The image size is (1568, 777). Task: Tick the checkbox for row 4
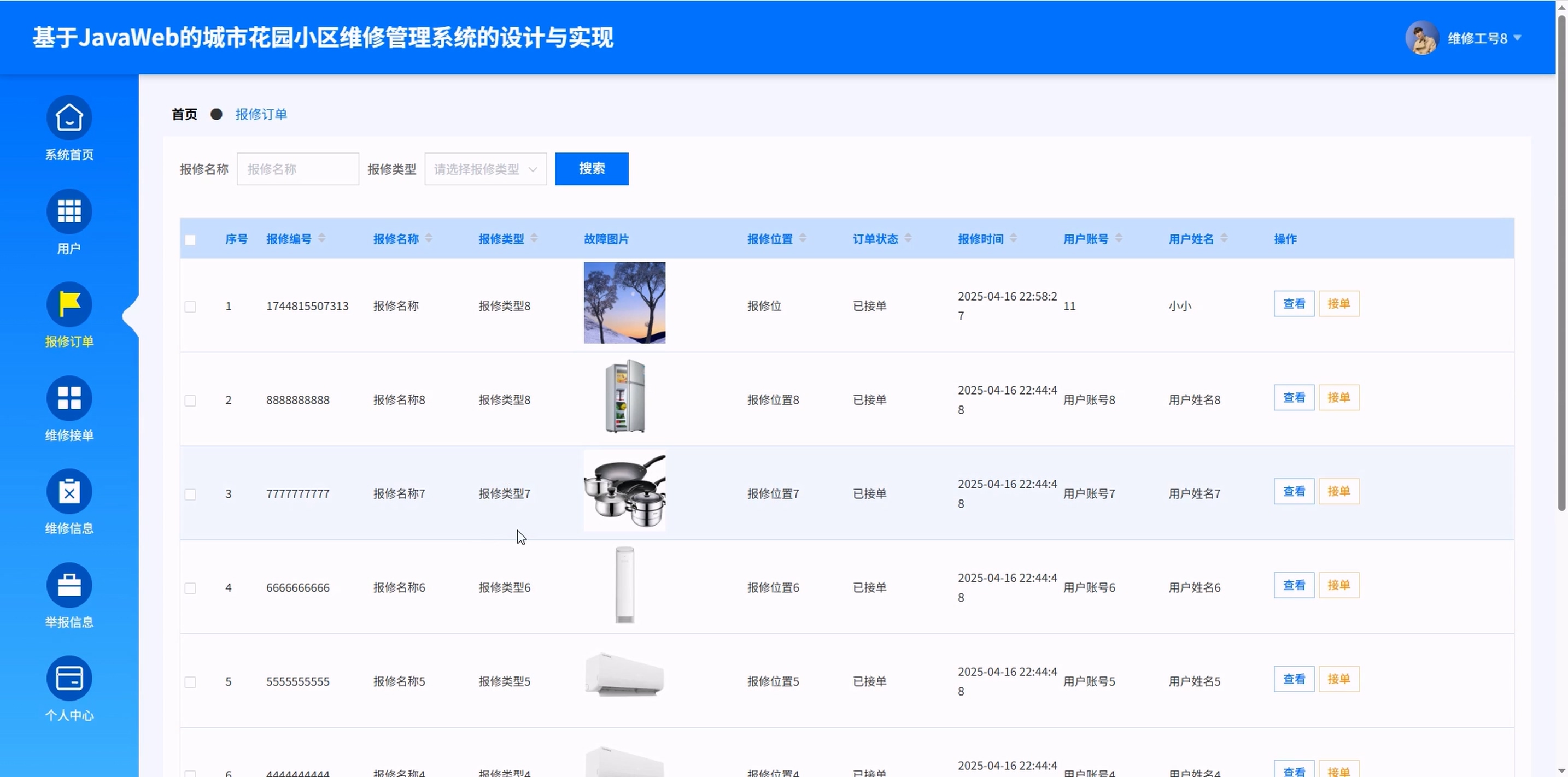click(x=190, y=588)
